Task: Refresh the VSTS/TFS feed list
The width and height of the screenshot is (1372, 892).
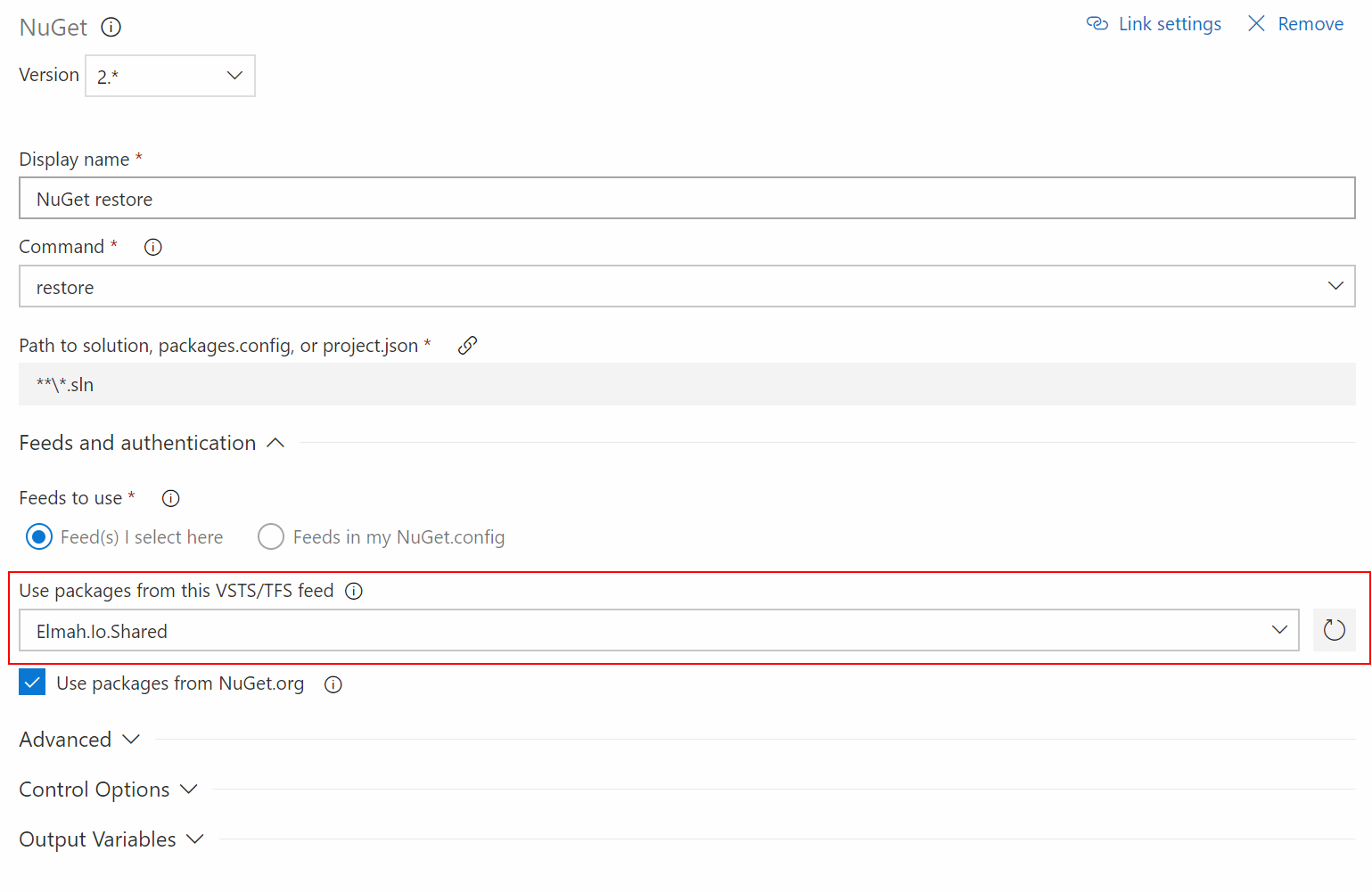Action: point(1334,630)
